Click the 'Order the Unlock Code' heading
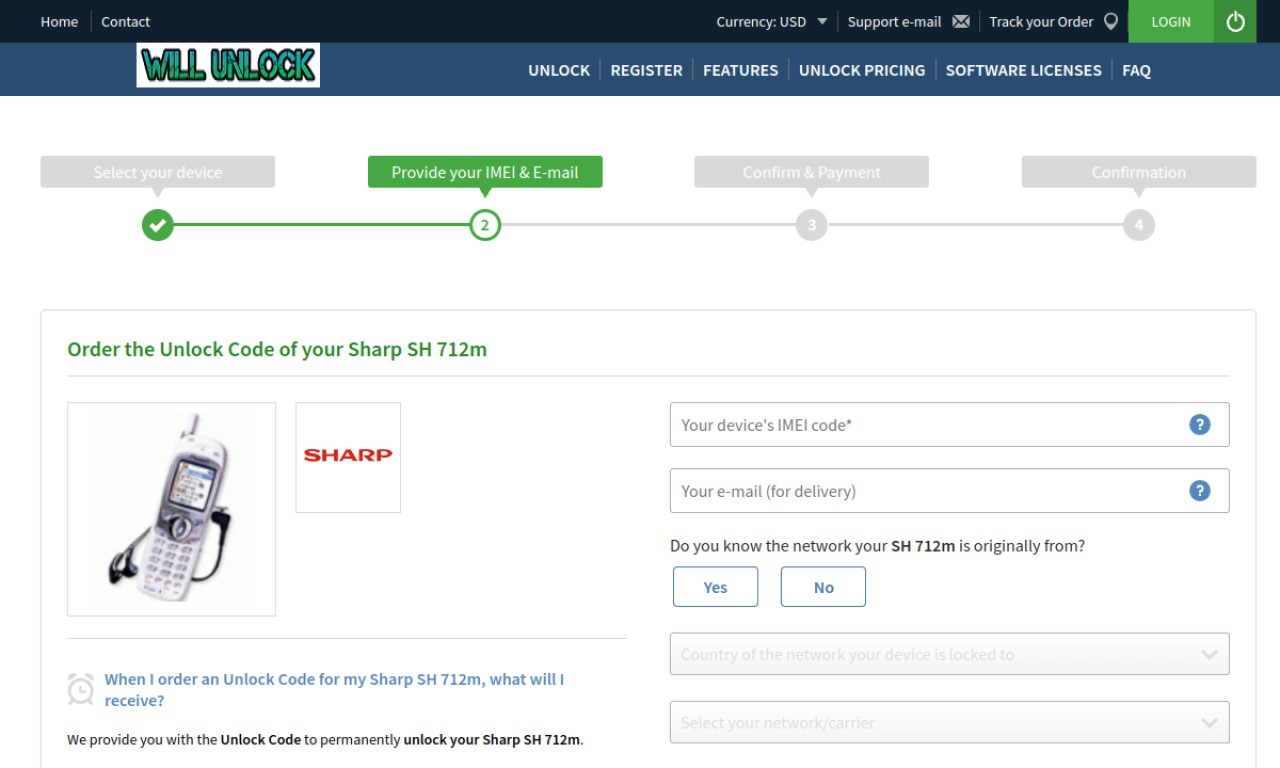Image resolution: width=1280 pixels, height=768 pixels. pos(277,349)
